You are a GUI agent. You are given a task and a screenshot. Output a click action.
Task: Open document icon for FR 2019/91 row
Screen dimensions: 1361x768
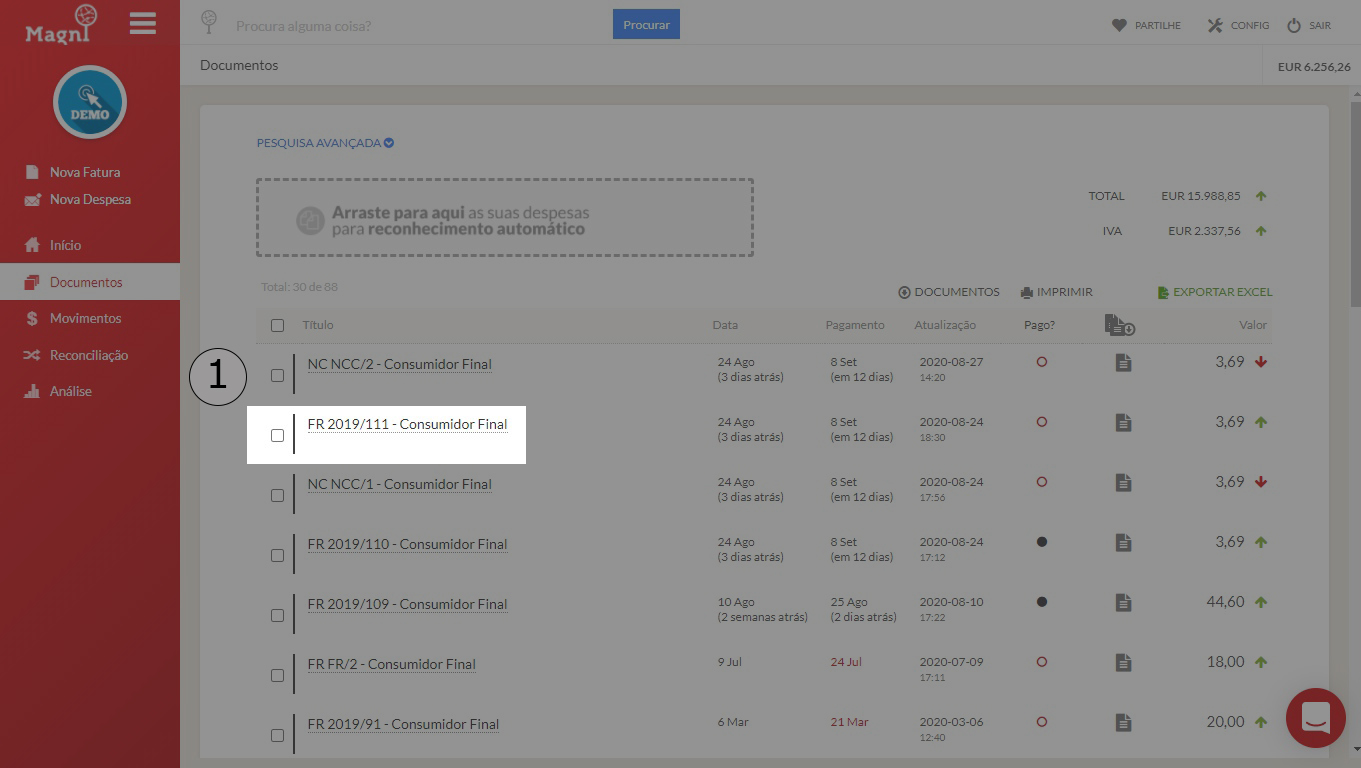pos(1123,723)
